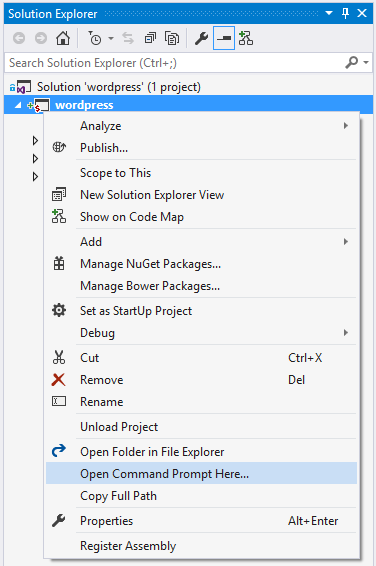Close the Solution Explorer panel
The width and height of the screenshot is (376, 566).
[x=362, y=13]
